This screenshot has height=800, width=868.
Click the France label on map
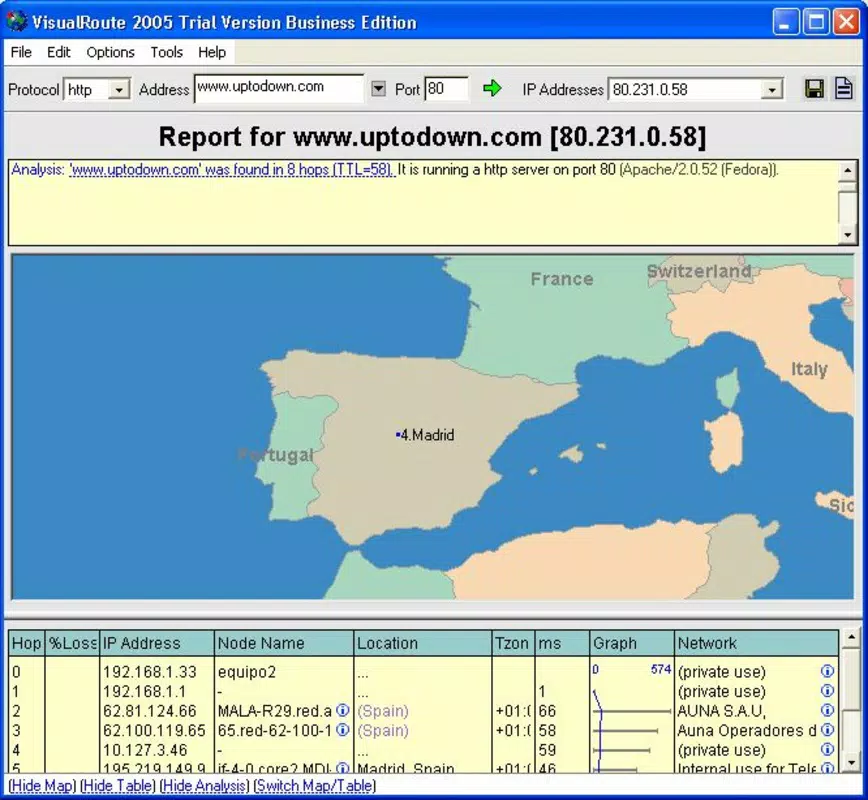(562, 279)
